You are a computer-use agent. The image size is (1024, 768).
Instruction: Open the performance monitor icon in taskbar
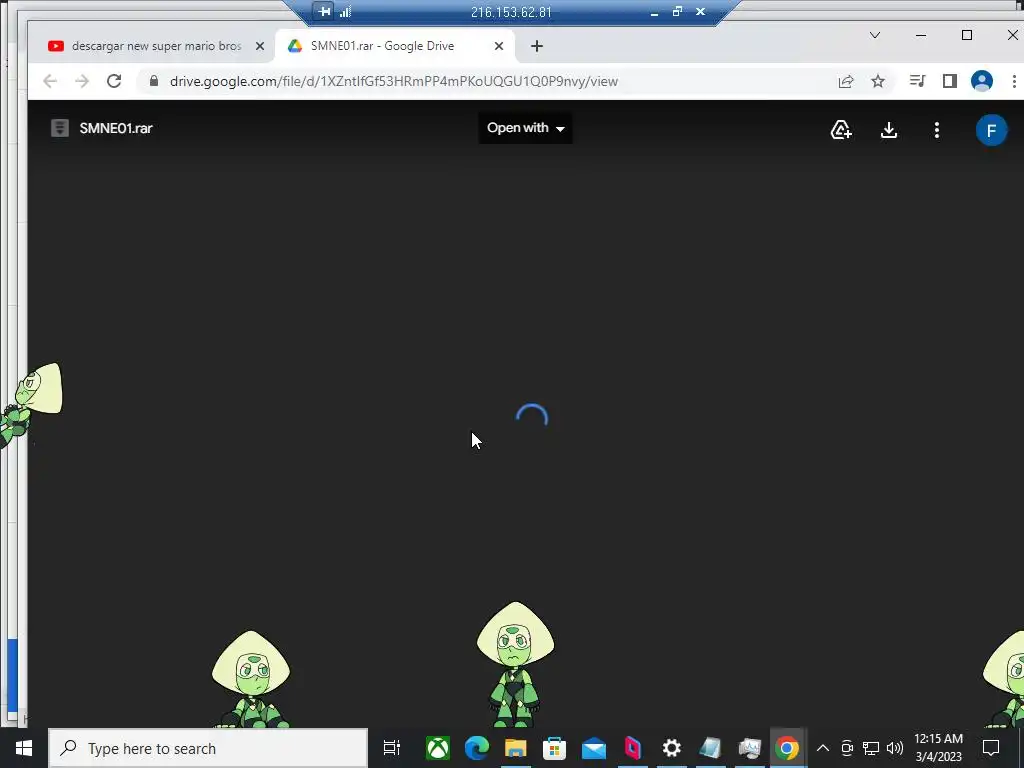pos(749,748)
